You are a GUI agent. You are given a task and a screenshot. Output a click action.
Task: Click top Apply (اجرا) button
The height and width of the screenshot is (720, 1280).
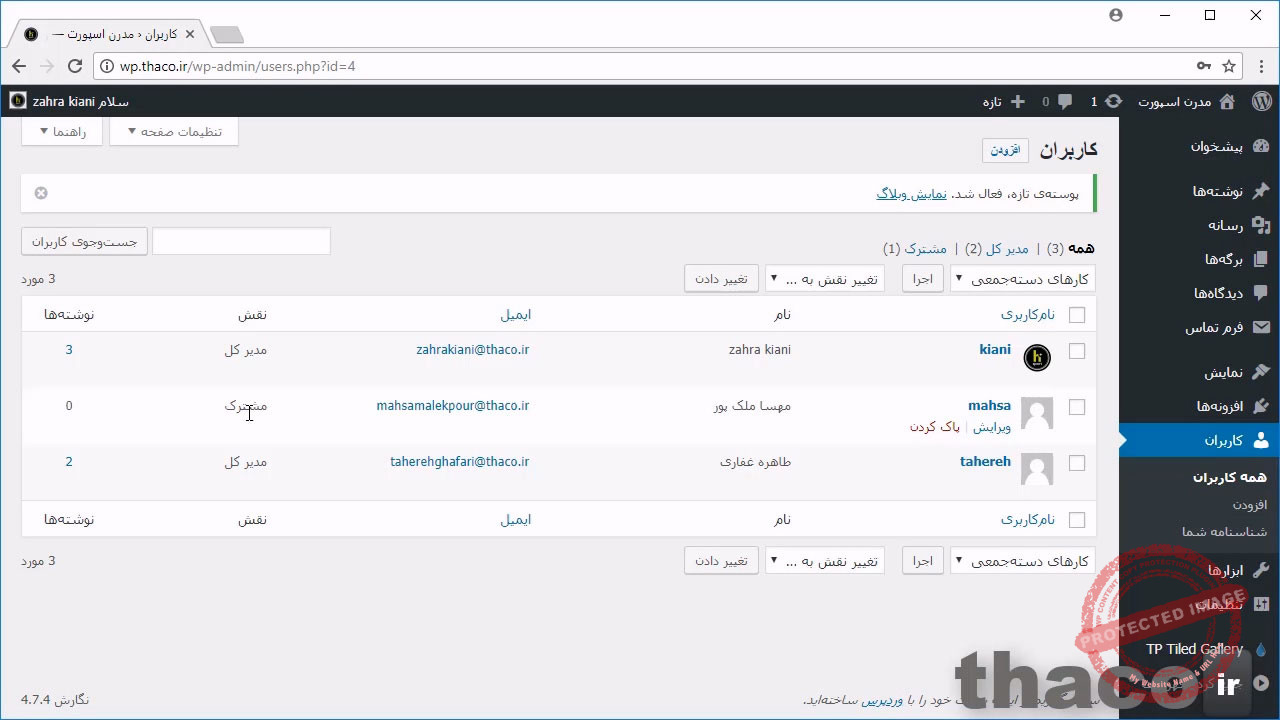[923, 279]
